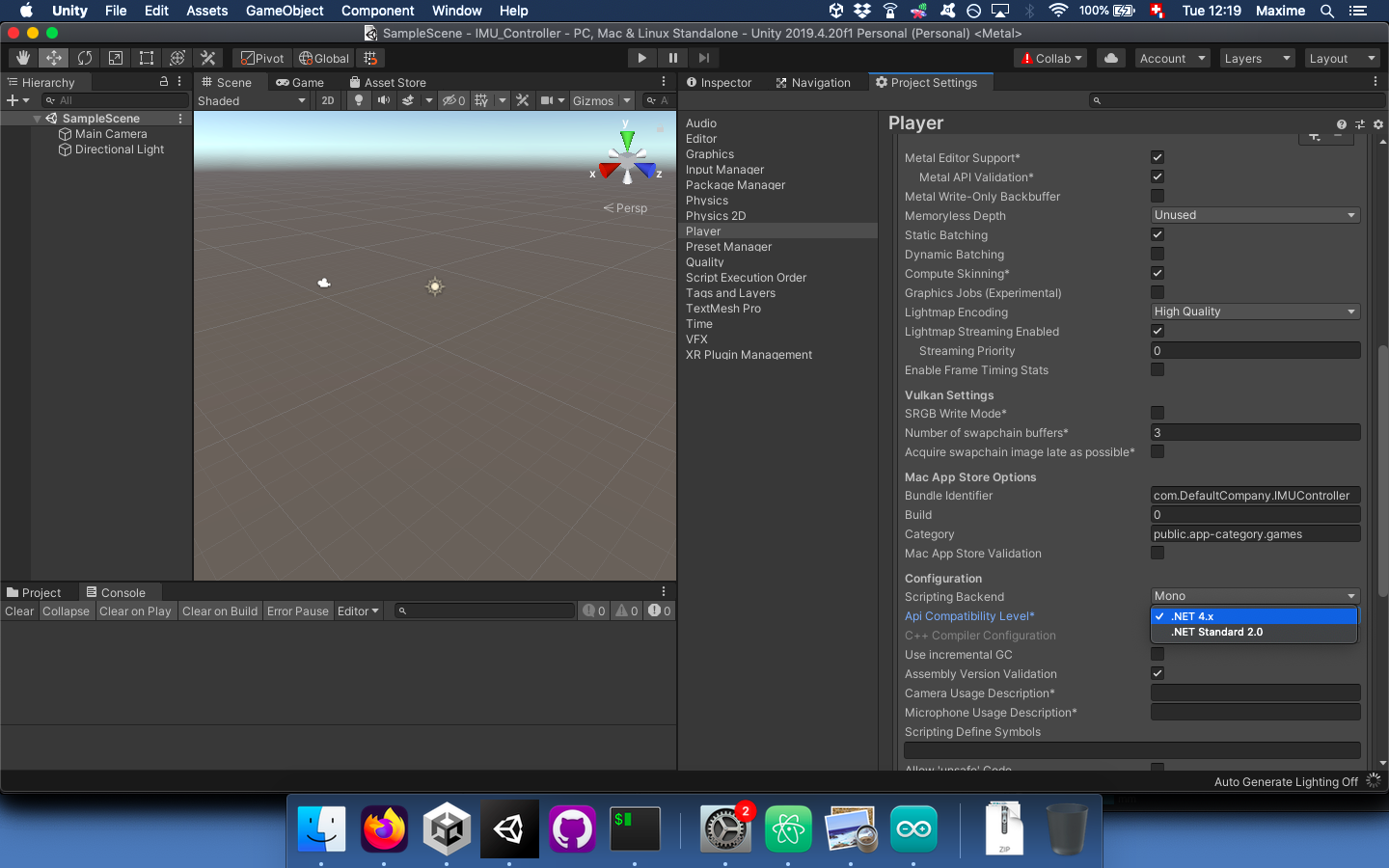
Task: Click the scene orientation gizmo
Action: point(627,159)
